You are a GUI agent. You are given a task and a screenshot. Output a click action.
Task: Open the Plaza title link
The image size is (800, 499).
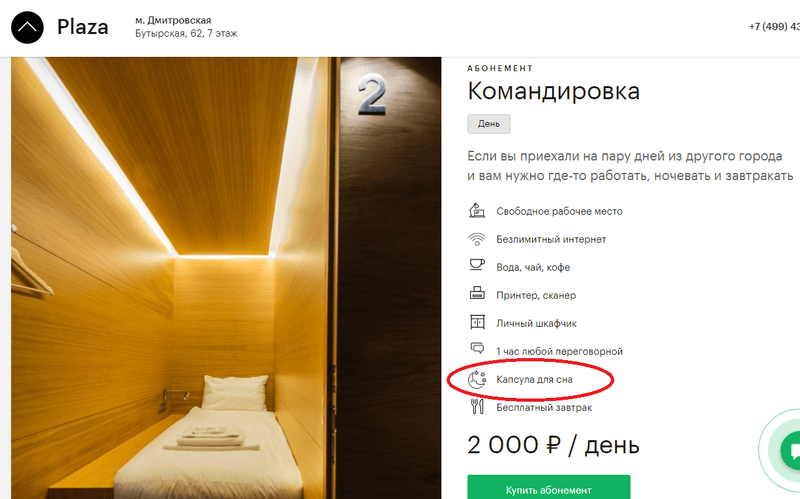tap(83, 27)
